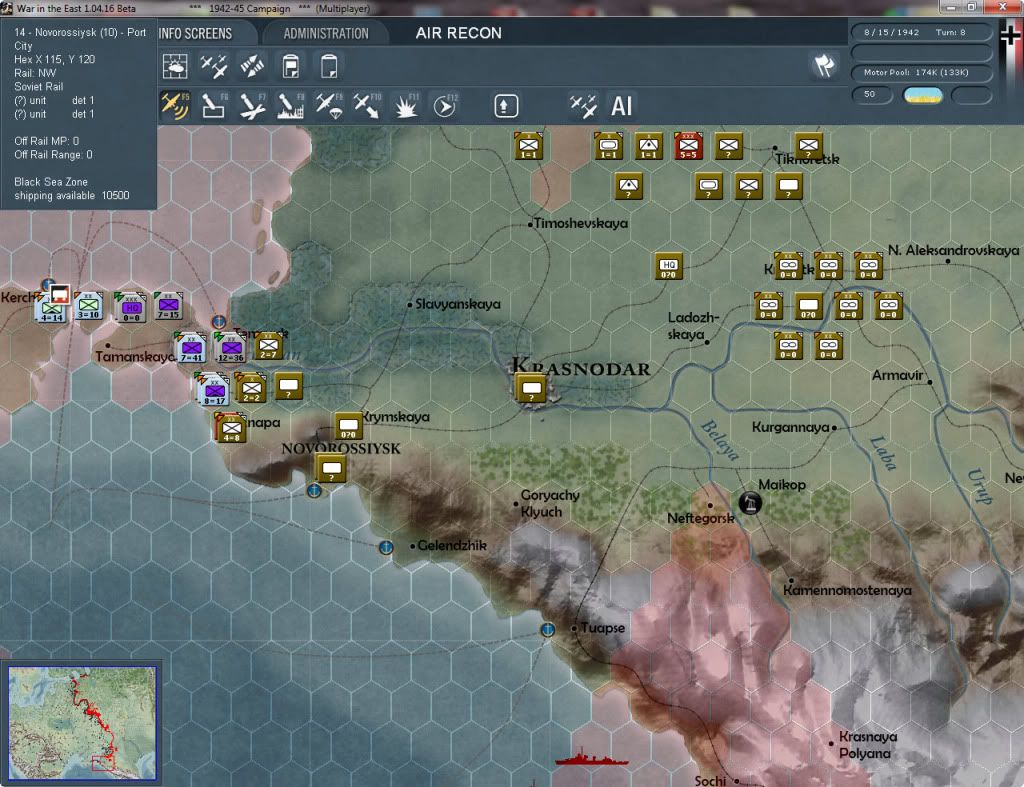The image size is (1024, 787).
Task: Open the ADMINISTRATION tab
Action: [x=326, y=33]
